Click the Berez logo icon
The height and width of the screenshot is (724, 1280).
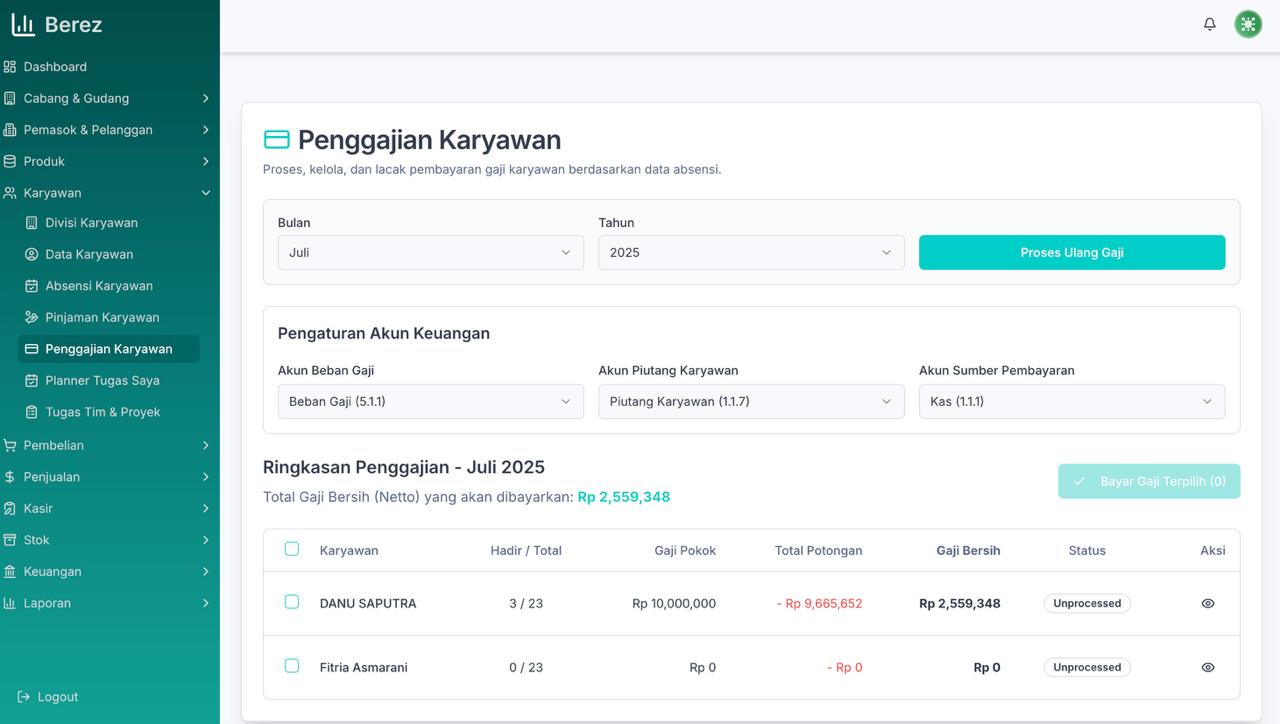[24, 24]
